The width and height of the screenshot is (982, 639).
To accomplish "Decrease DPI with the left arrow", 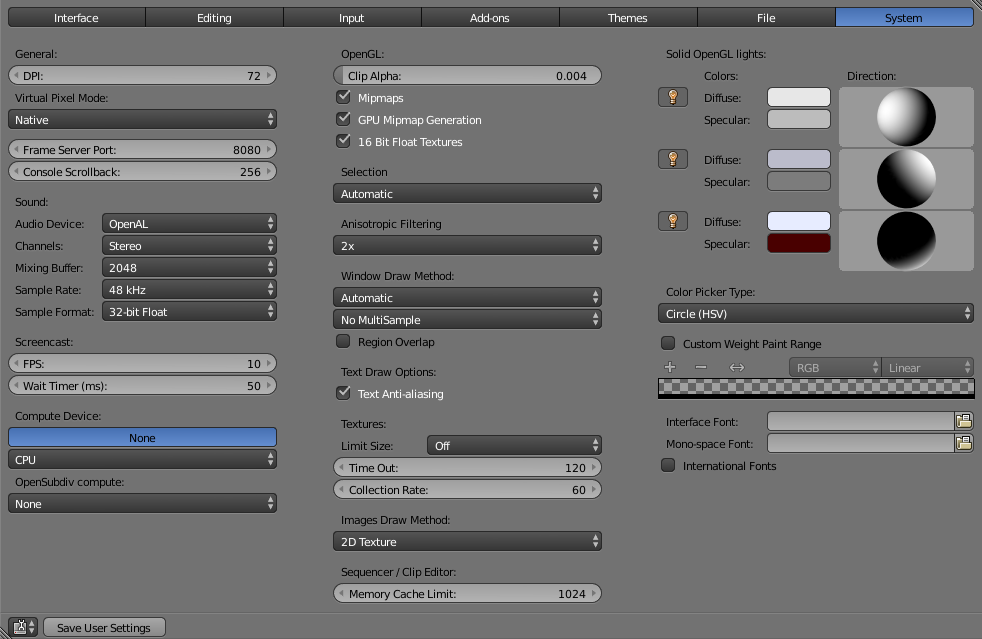I will point(16,75).
